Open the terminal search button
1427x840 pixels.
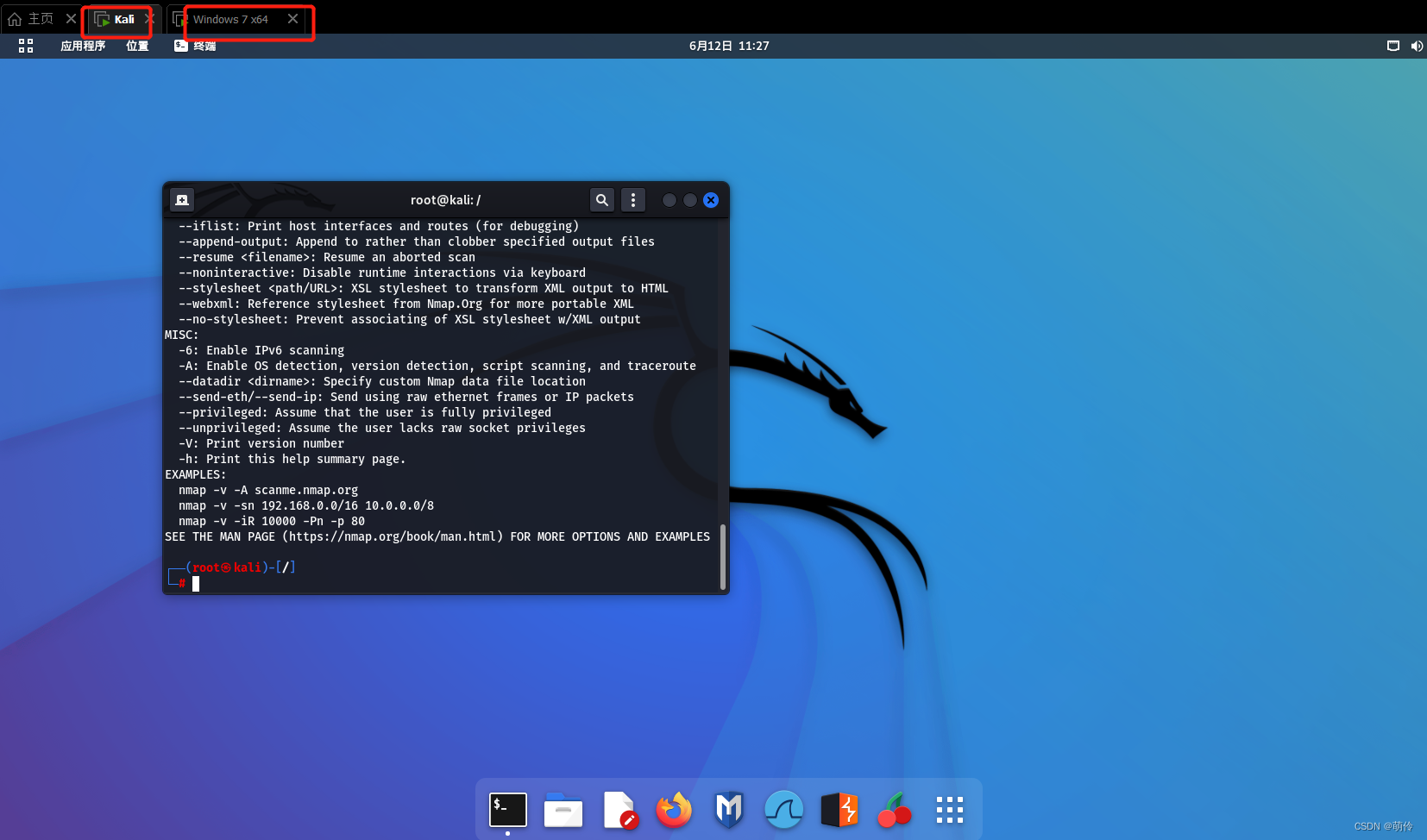point(602,200)
